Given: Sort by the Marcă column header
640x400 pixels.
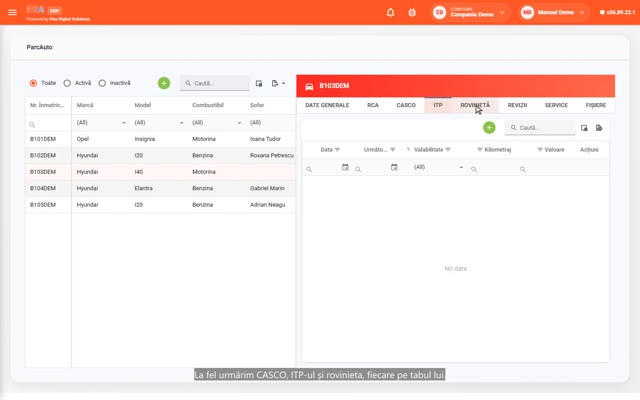Looking at the screenshot, I should (85, 105).
